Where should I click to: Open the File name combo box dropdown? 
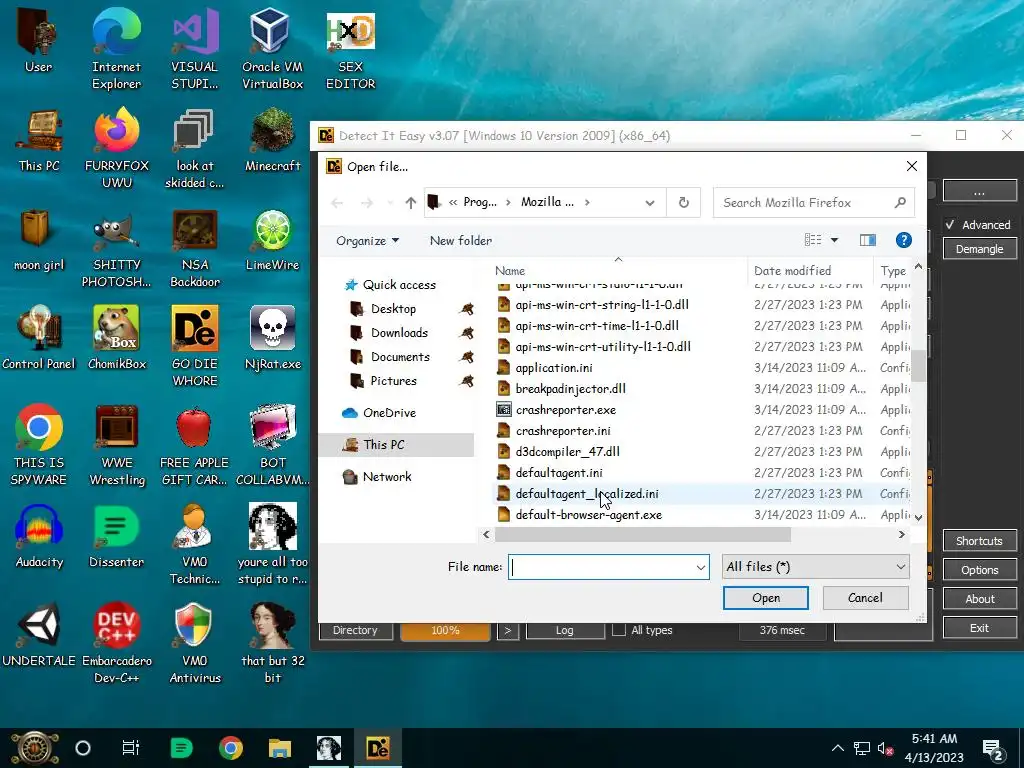(x=701, y=567)
